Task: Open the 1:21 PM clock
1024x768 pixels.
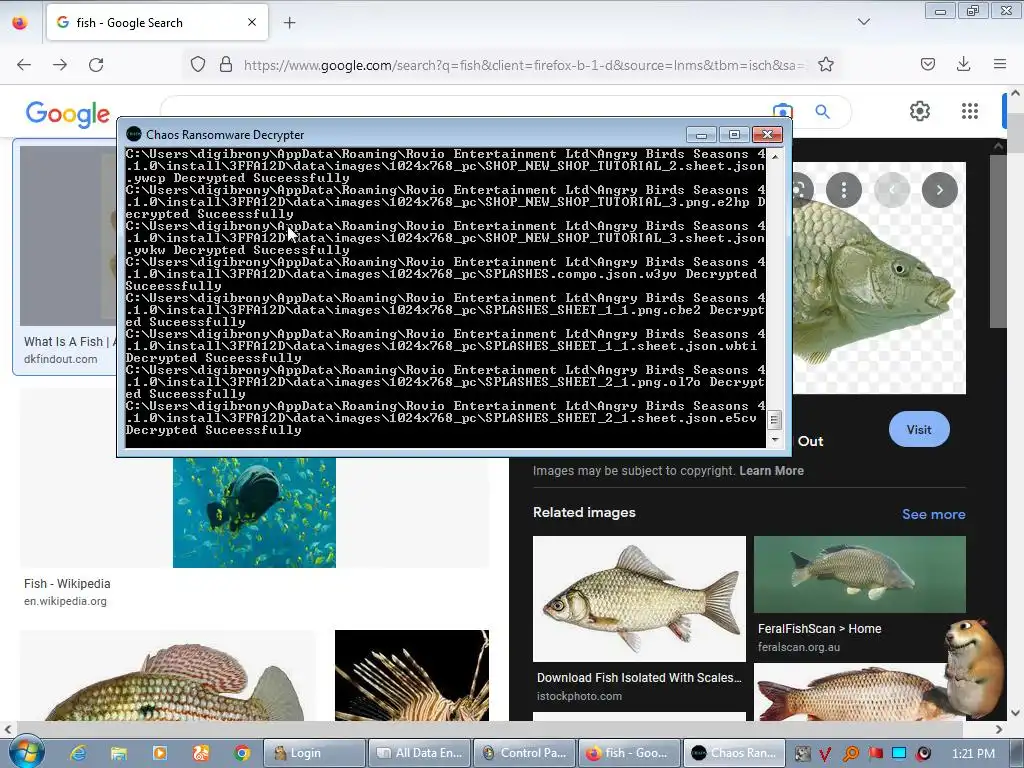Action: point(973,754)
